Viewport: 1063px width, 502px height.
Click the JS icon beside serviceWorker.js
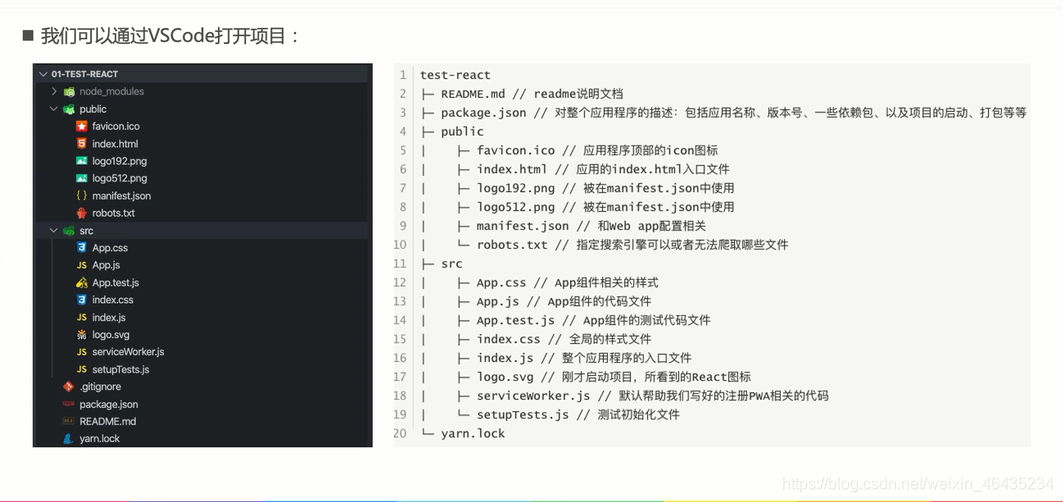(x=81, y=352)
